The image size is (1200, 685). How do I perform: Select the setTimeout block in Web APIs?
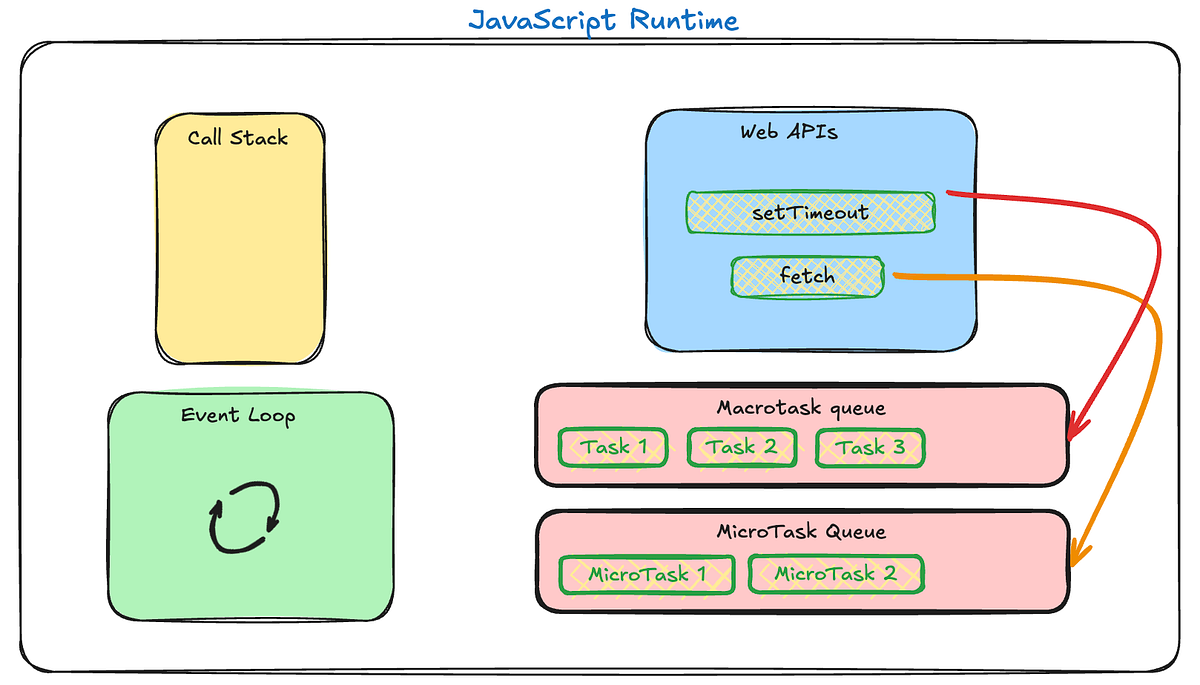810,212
